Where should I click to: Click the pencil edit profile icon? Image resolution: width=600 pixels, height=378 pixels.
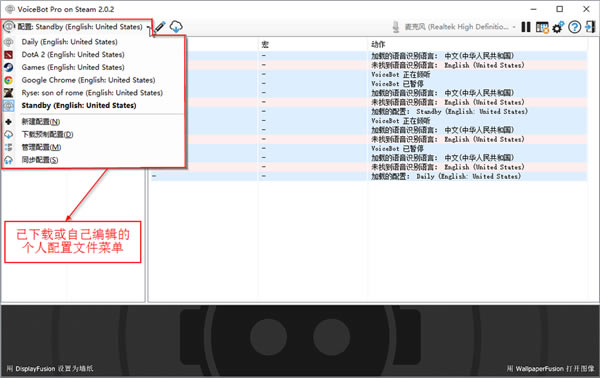(160, 27)
